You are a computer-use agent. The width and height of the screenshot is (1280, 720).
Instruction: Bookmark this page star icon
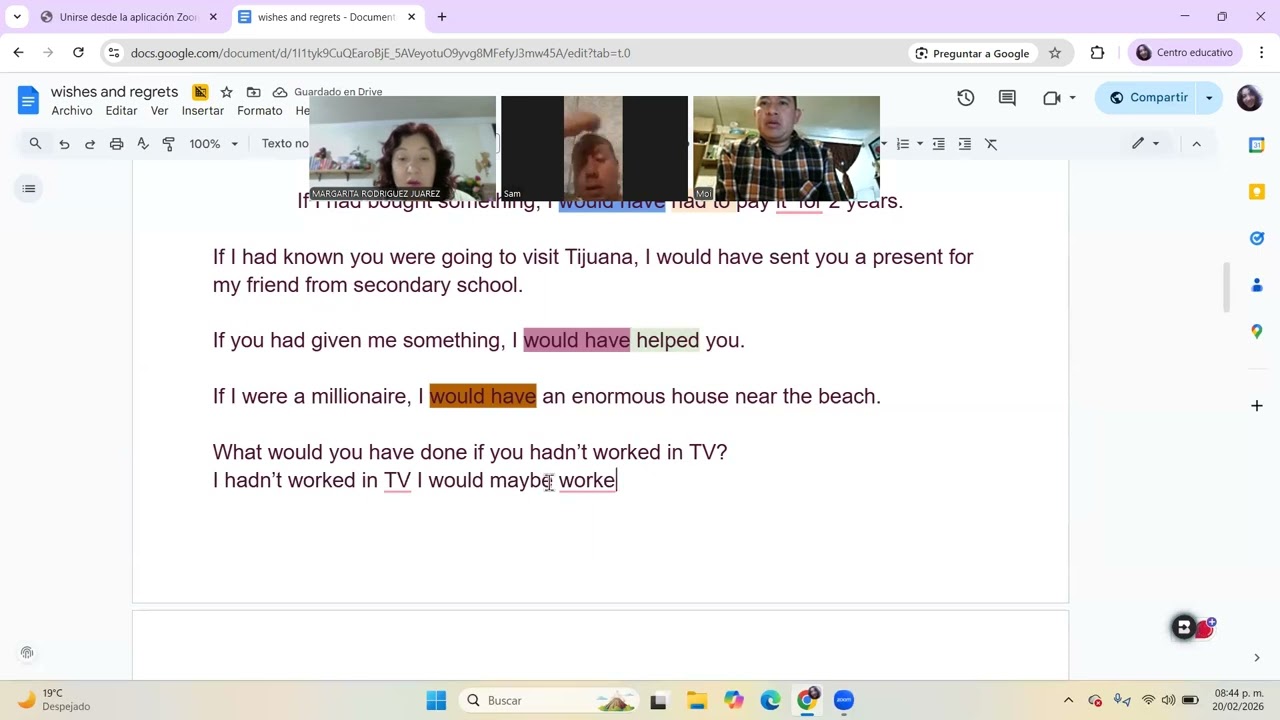[1055, 53]
